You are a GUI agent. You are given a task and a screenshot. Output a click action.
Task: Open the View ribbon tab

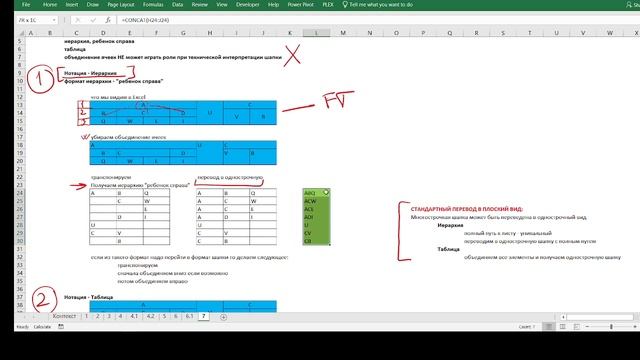pos(222,4)
